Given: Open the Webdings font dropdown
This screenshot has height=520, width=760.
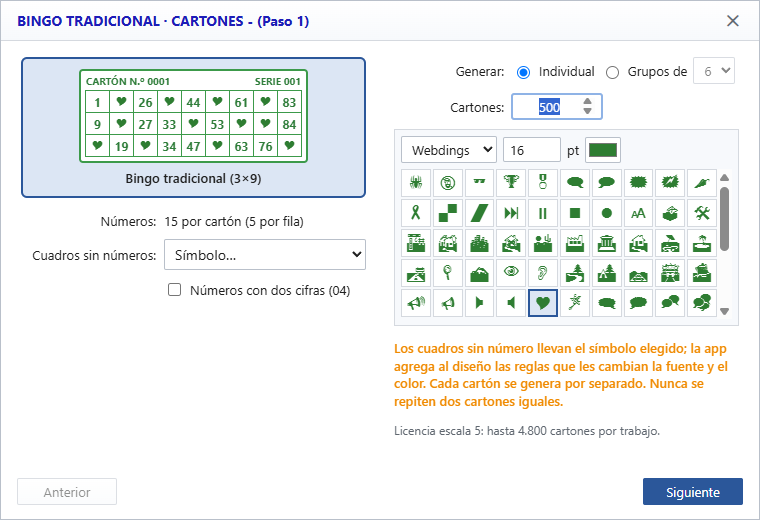Looking at the screenshot, I should click(x=449, y=150).
